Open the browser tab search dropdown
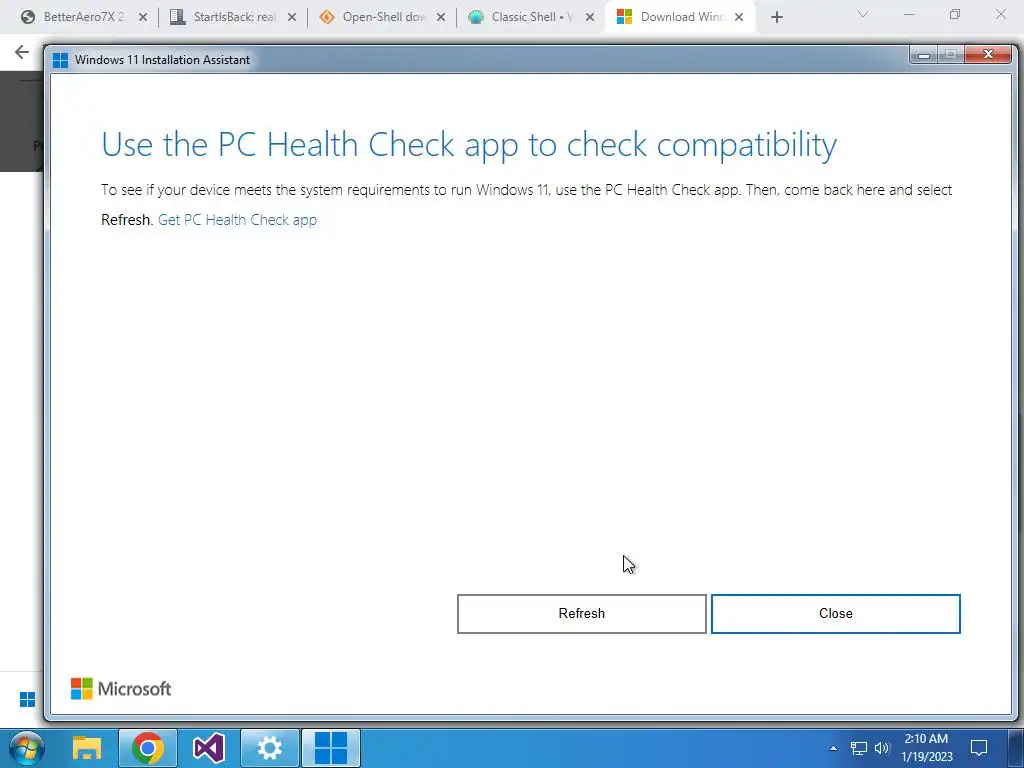The height and width of the screenshot is (768, 1024). (863, 14)
